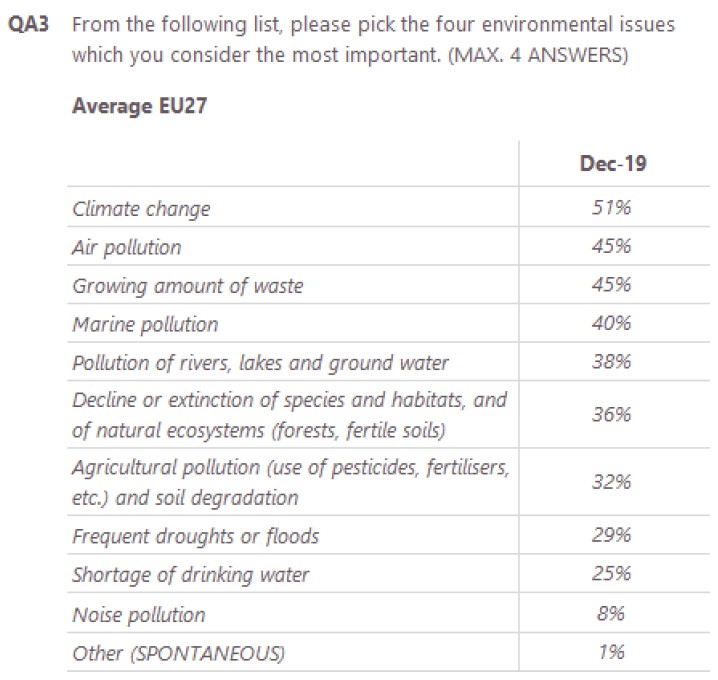The height and width of the screenshot is (680, 718).
Task: Select the Climate change row label
Action: pyautogui.click(x=141, y=209)
